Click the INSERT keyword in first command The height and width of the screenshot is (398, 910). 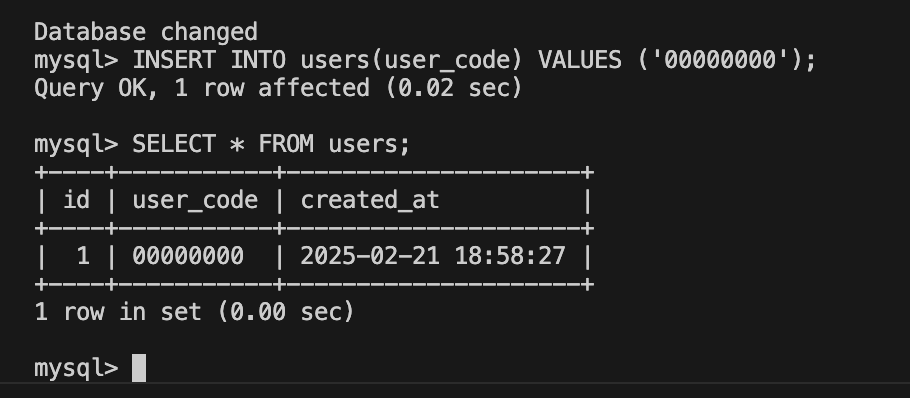click(x=174, y=60)
